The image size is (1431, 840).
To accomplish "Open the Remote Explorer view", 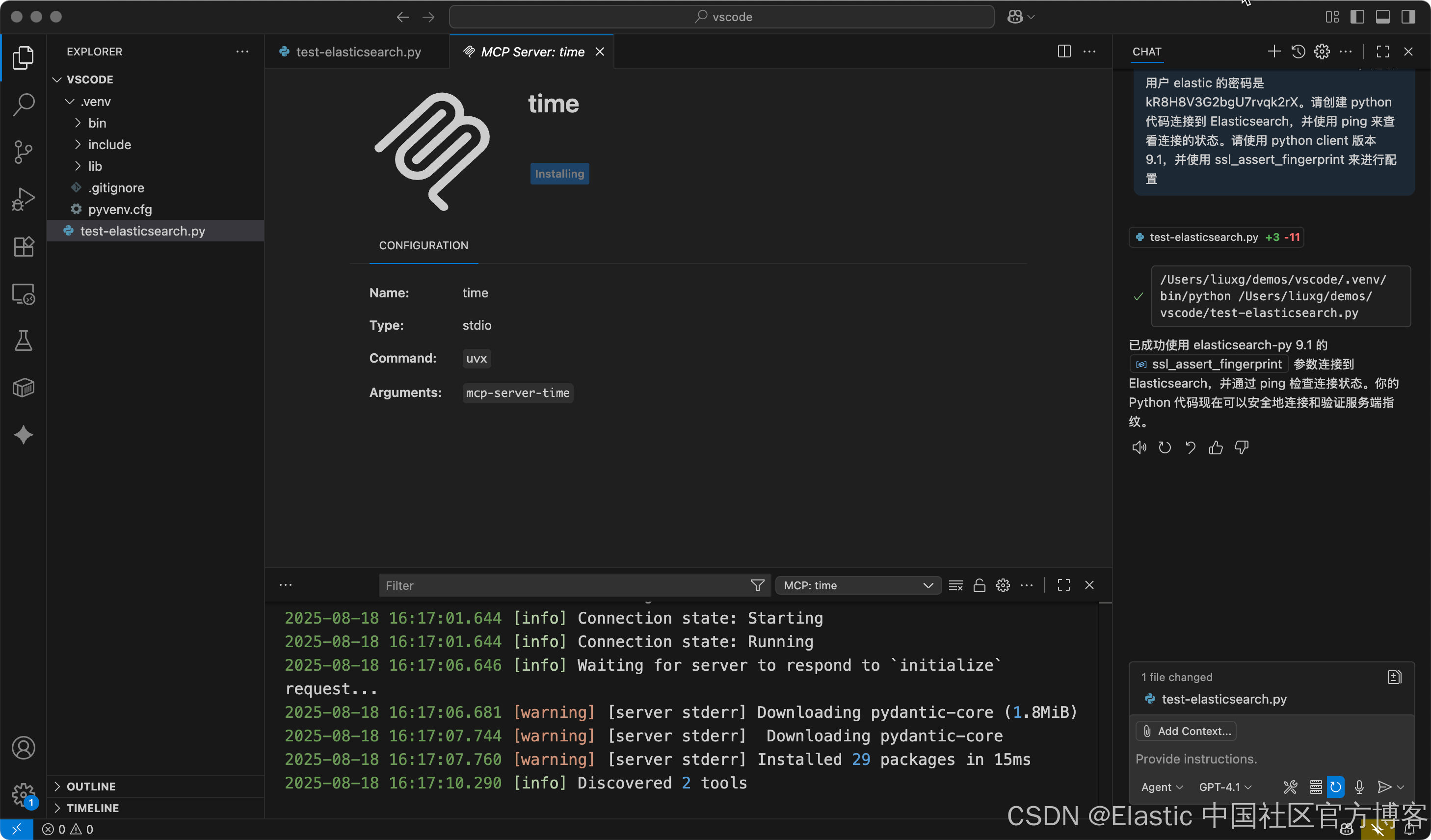I will (23, 294).
